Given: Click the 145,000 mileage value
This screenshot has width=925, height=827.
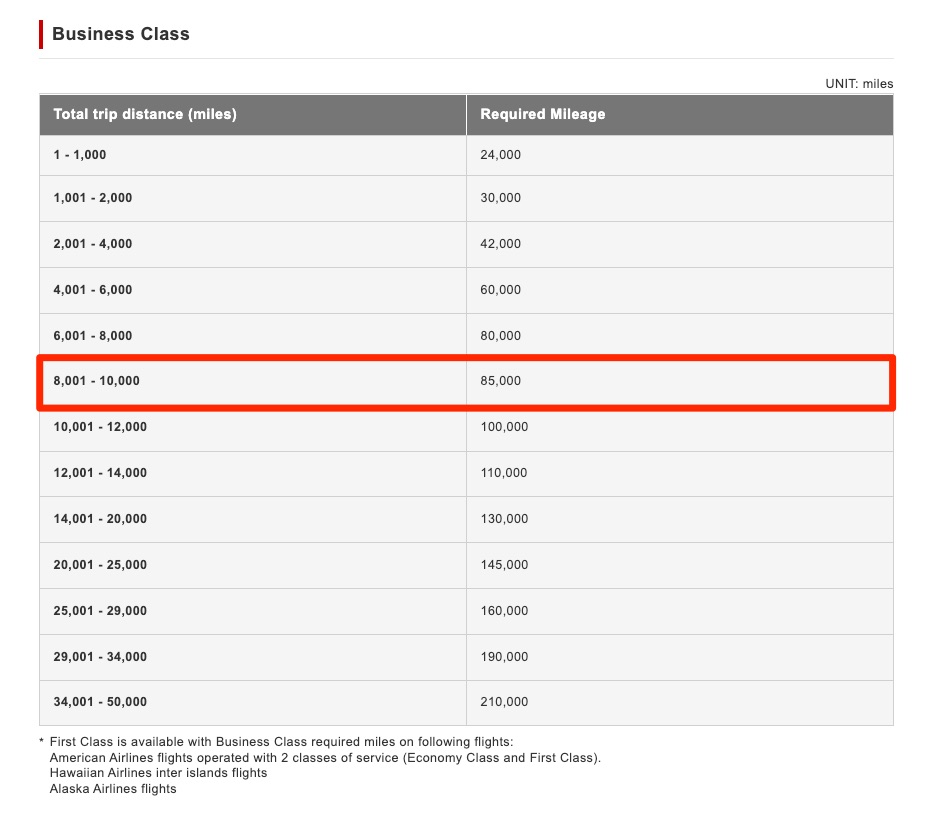Looking at the screenshot, I should click(504, 565).
